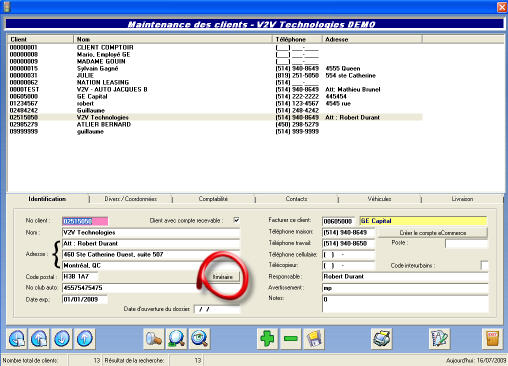Open the Contacts tab
The height and width of the screenshot is (366, 508).
[296, 199]
